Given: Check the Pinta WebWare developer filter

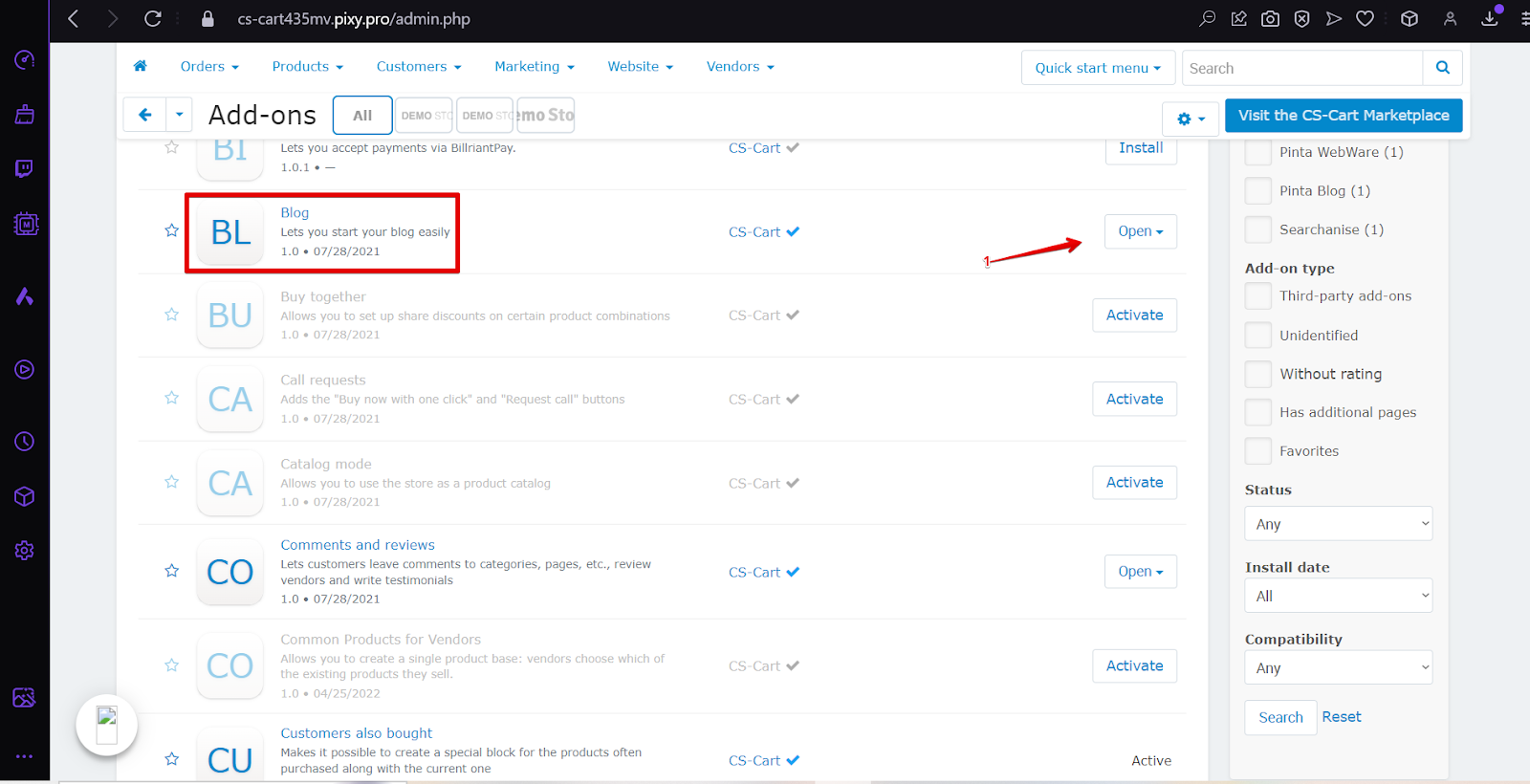Looking at the screenshot, I should point(1258,152).
